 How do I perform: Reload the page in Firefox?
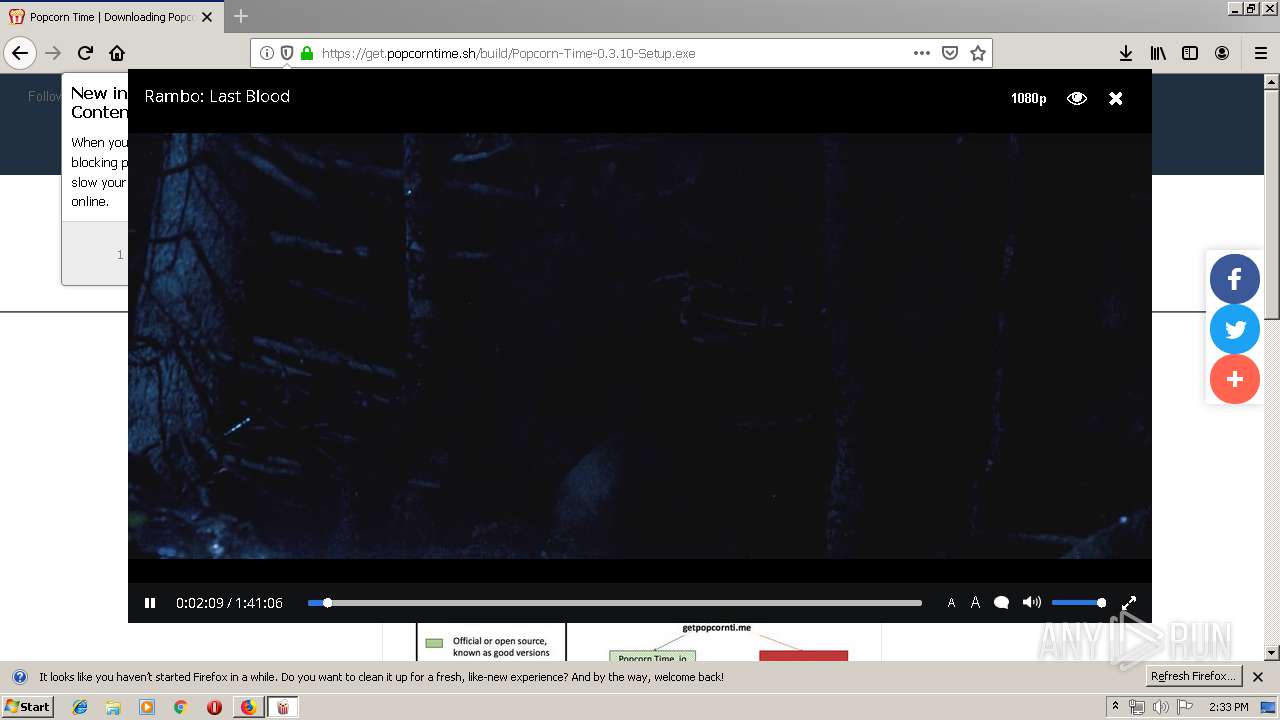[85, 53]
